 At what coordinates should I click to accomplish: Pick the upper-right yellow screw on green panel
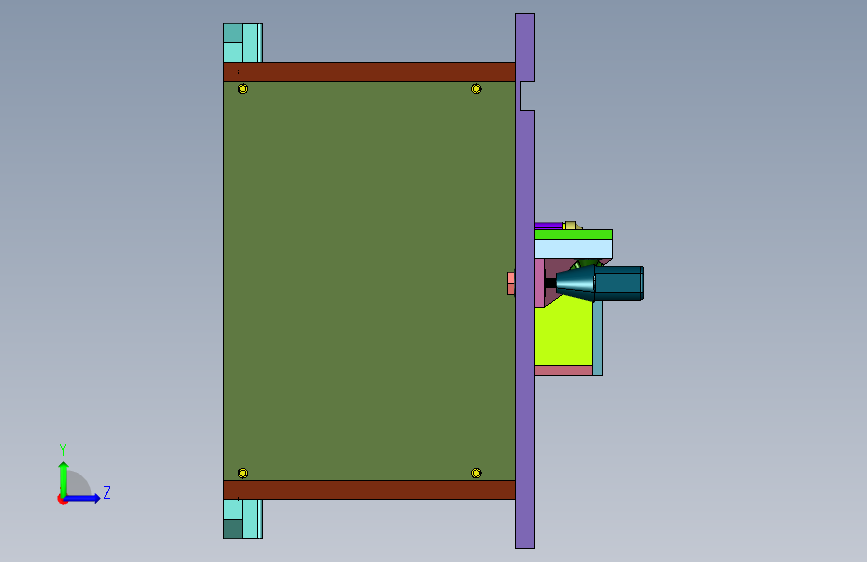pos(476,89)
